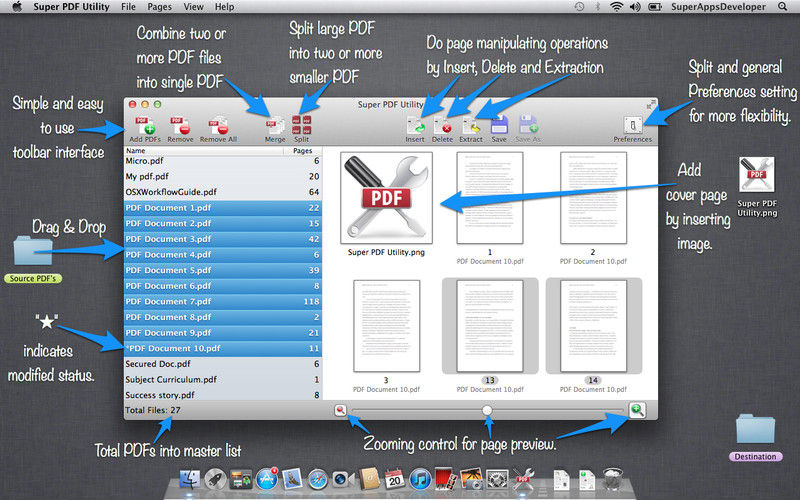Click the Total Files: 27 status text

[x=153, y=410]
